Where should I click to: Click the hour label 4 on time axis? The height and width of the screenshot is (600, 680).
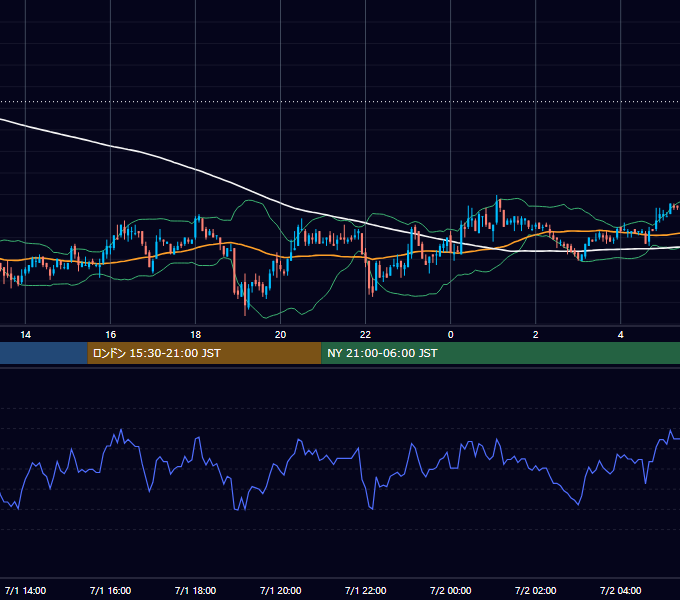[x=621, y=335]
